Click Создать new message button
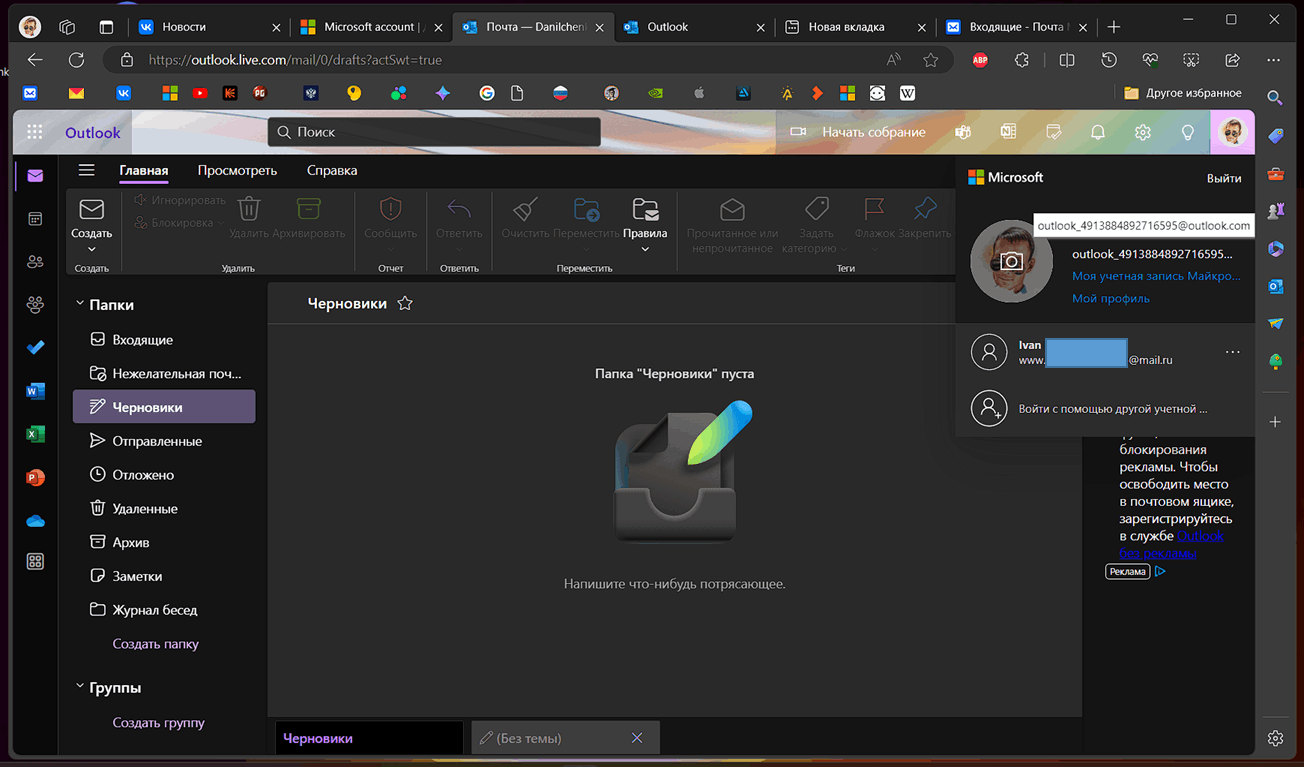Image resolution: width=1304 pixels, height=767 pixels. tap(91, 217)
